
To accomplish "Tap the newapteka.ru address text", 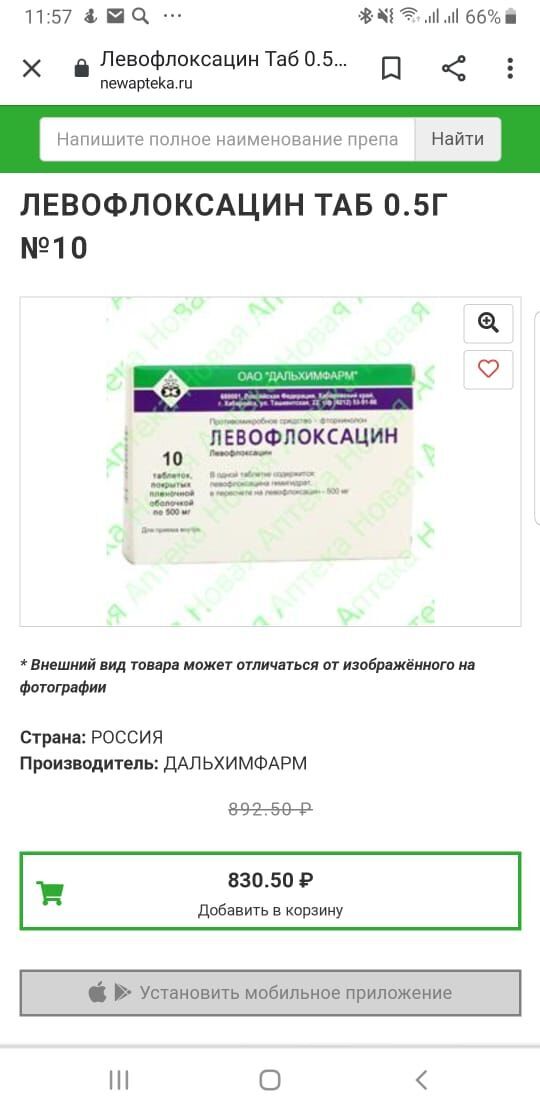I will click(147, 83).
